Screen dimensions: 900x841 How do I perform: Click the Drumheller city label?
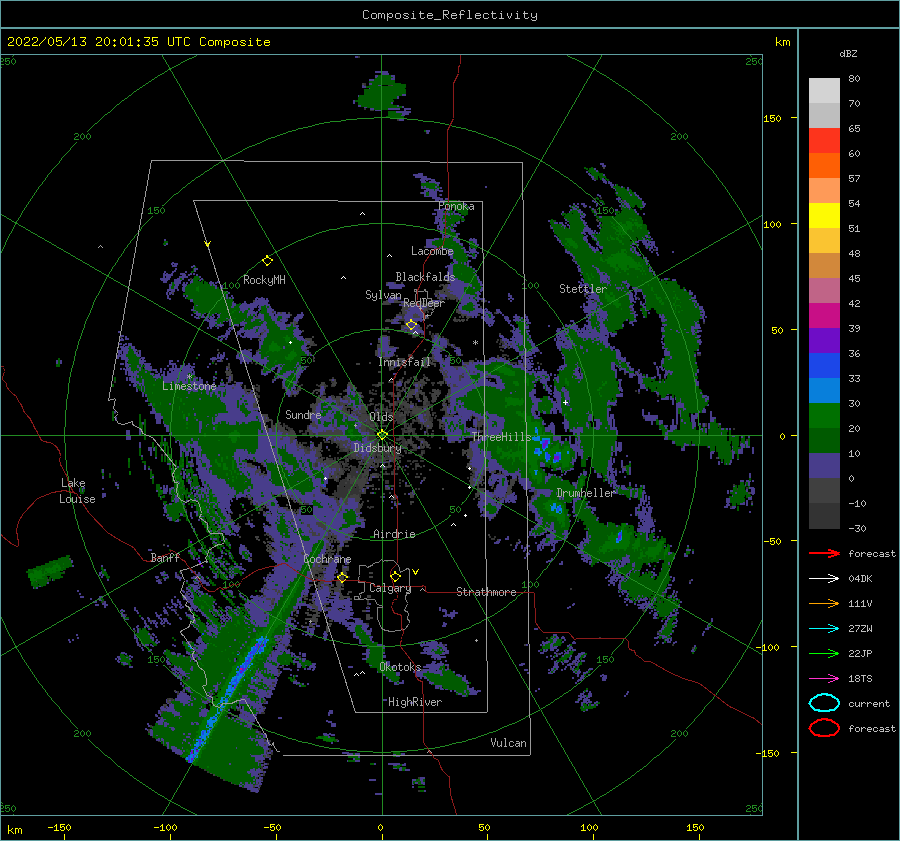coord(586,493)
